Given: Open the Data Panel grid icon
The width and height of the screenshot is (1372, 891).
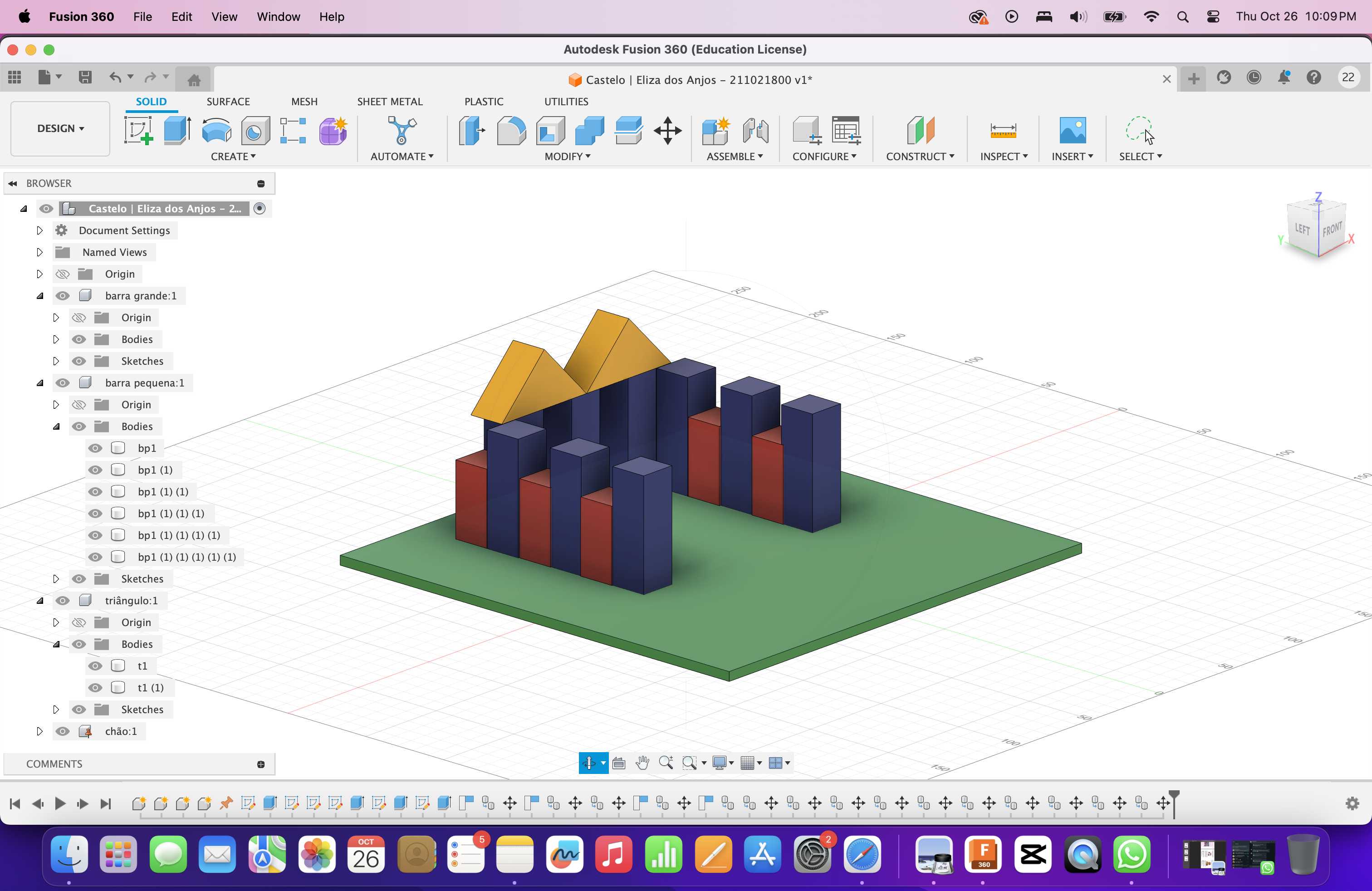Looking at the screenshot, I should [x=15, y=77].
